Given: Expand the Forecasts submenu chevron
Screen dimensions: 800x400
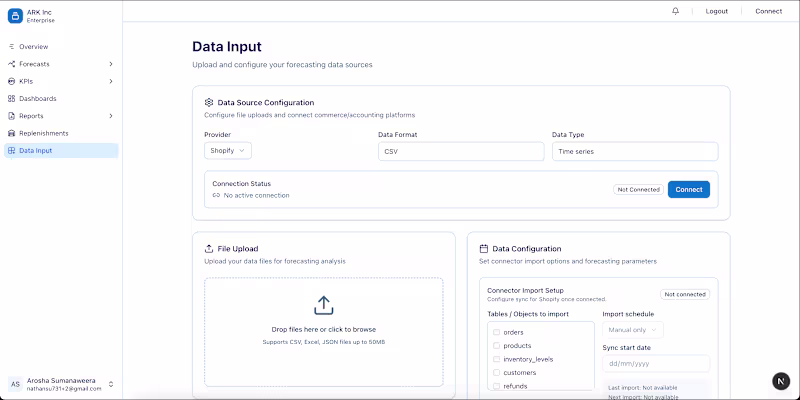Looking at the screenshot, I should point(111,64).
